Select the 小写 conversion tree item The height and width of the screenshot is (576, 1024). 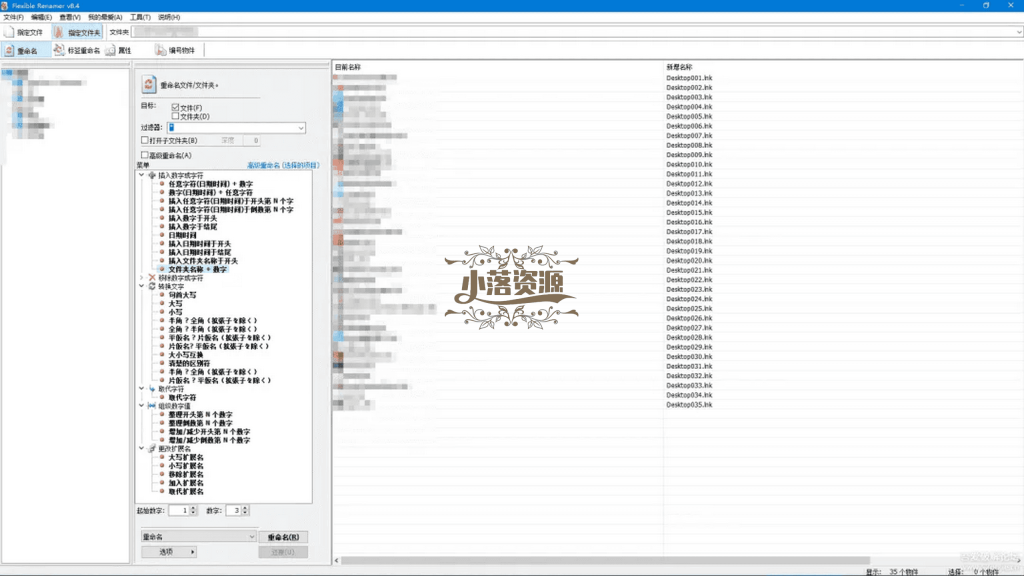(175, 312)
